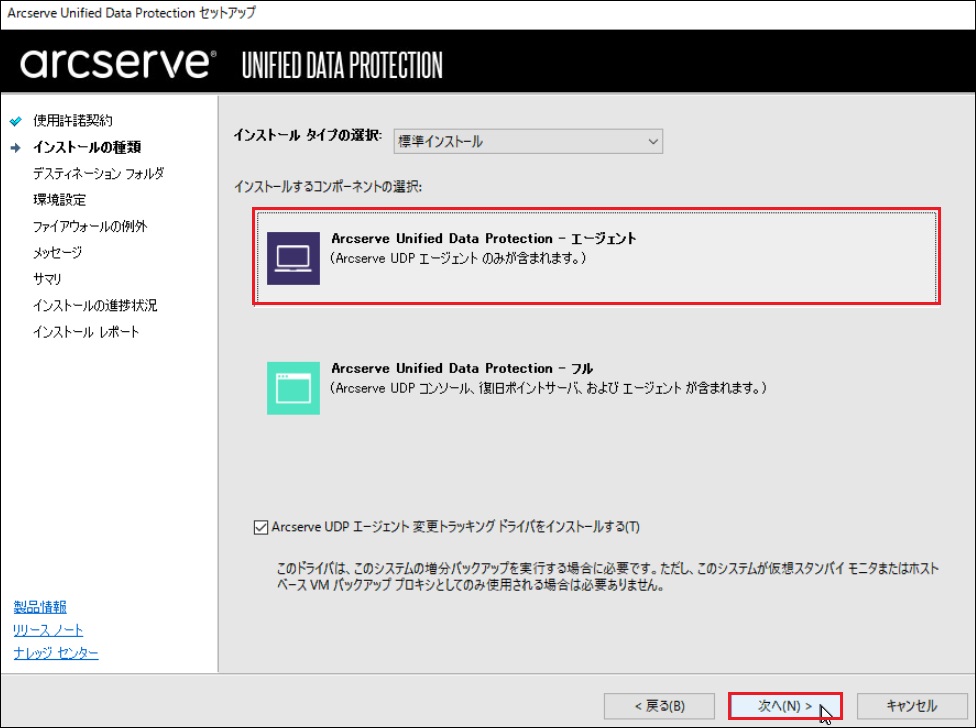Click the checkmark icon beside 使用許諾契約
976x728 pixels.
pos(16,121)
